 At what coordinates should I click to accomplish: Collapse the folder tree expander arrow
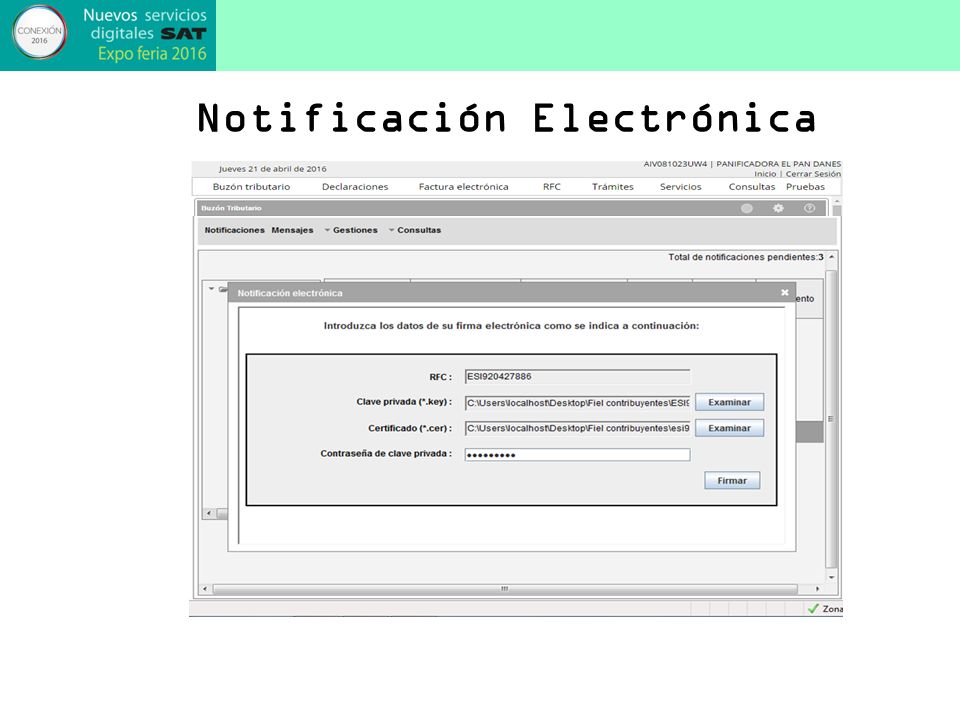[211, 289]
